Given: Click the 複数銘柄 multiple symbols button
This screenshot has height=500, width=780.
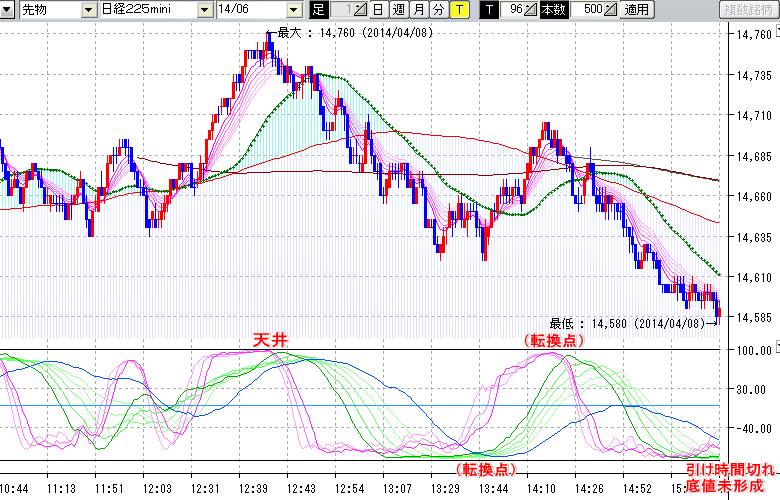Looking at the screenshot, I should point(750,9).
